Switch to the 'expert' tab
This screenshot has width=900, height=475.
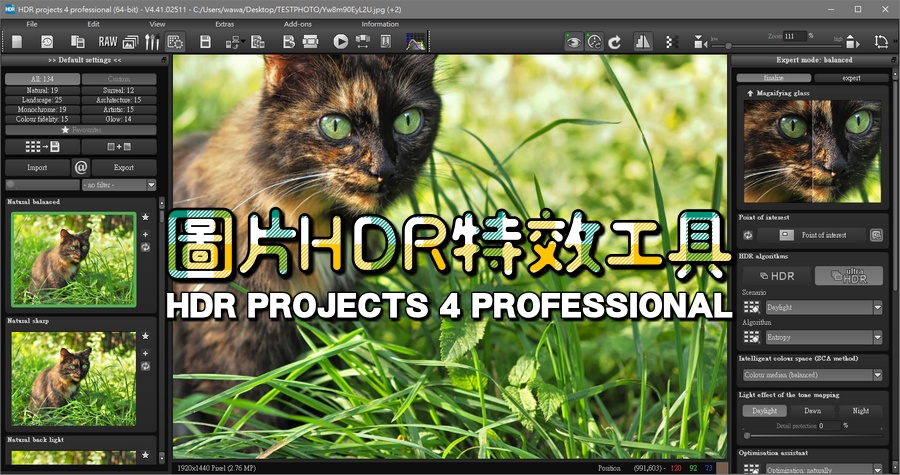pos(851,78)
